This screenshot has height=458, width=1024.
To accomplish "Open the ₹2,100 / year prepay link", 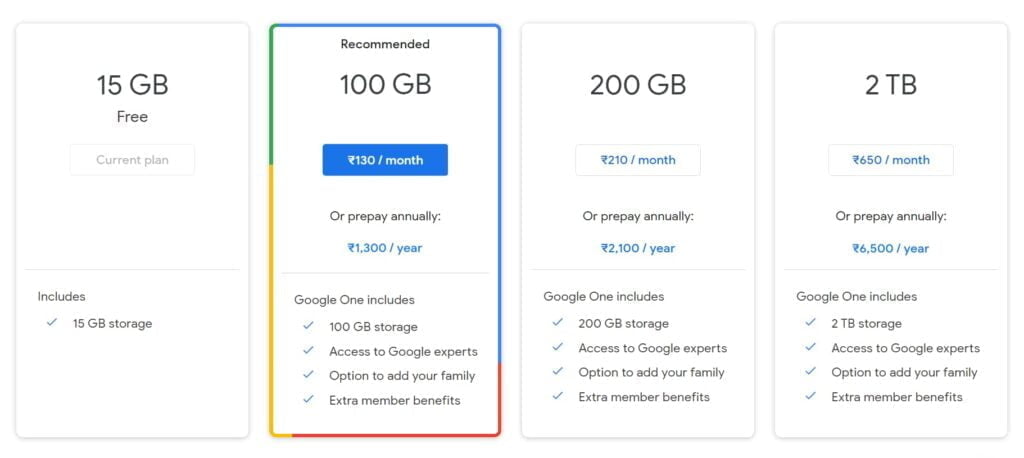I will (638, 248).
